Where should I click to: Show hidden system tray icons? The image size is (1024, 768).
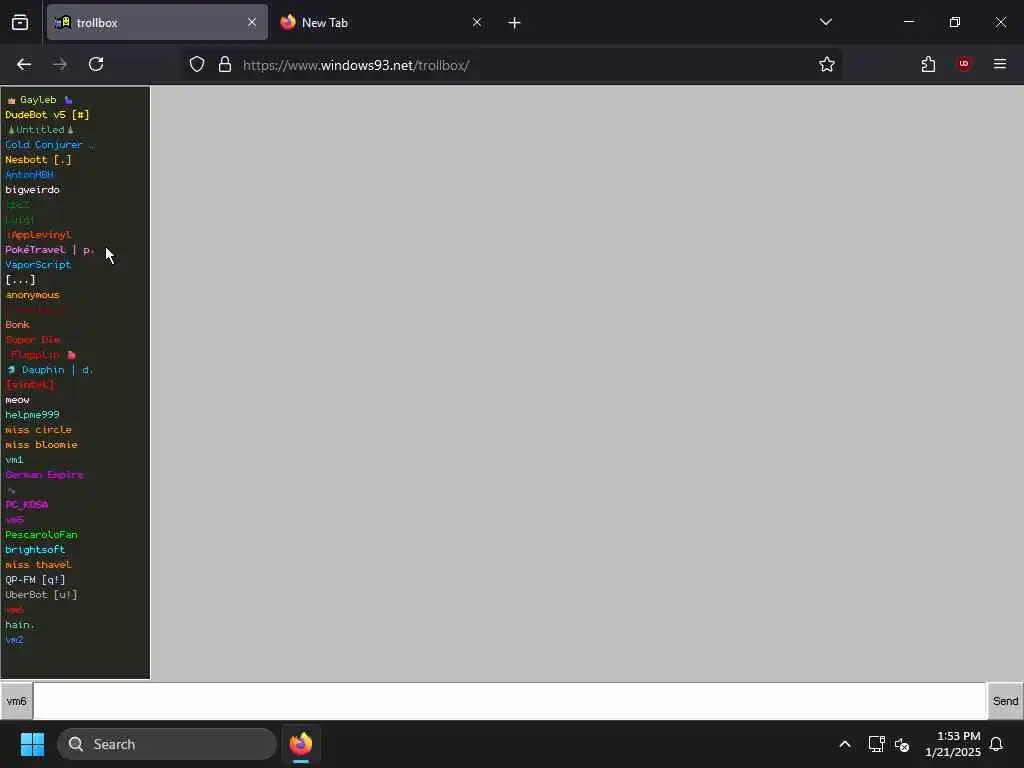point(844,744)
